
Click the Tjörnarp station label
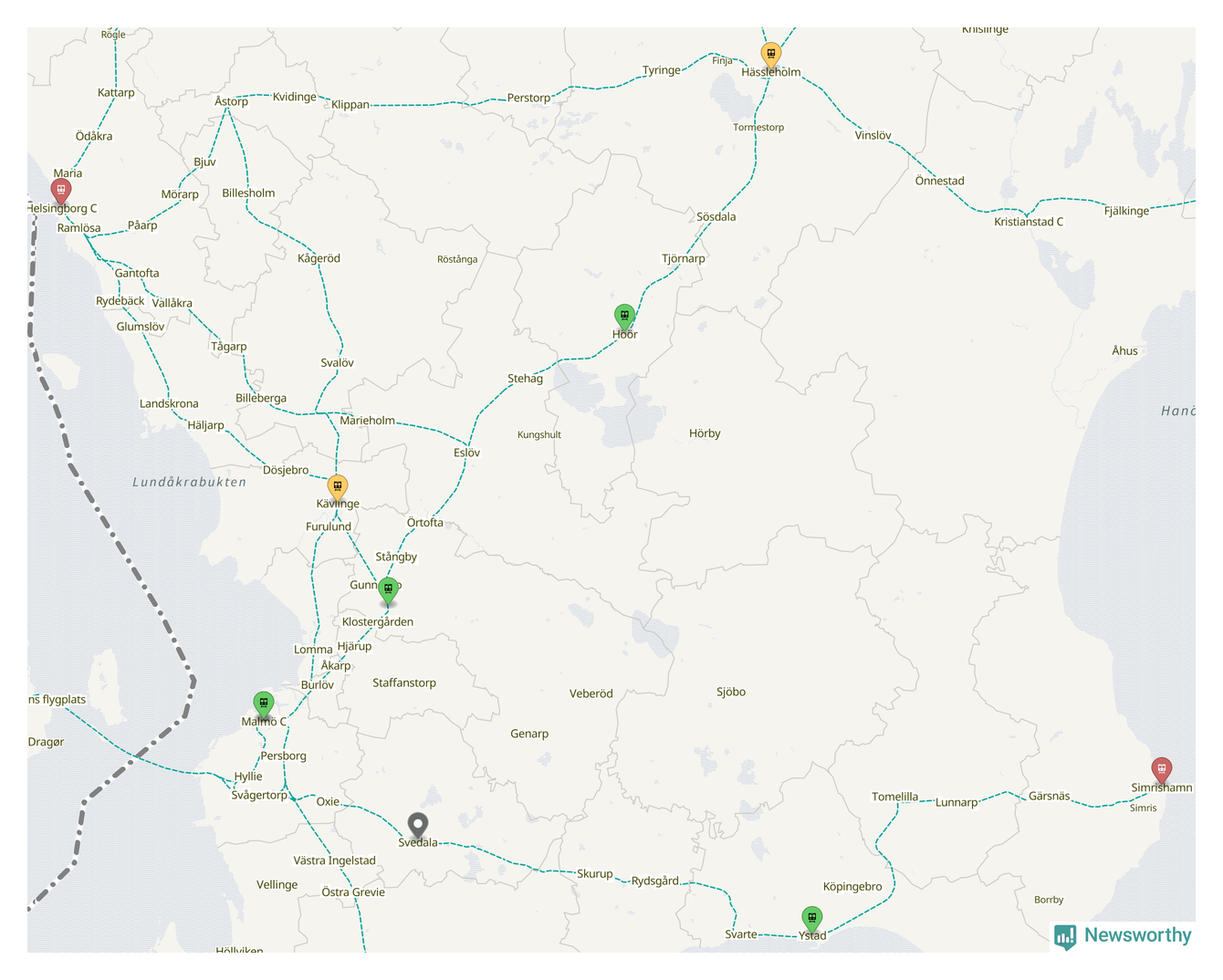683,258
